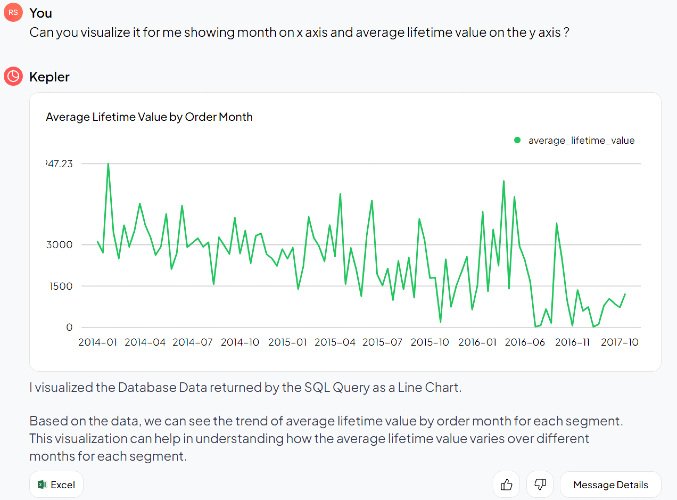Click the 1500 y-axis value

pyautogui.click(x=61, y=286)
